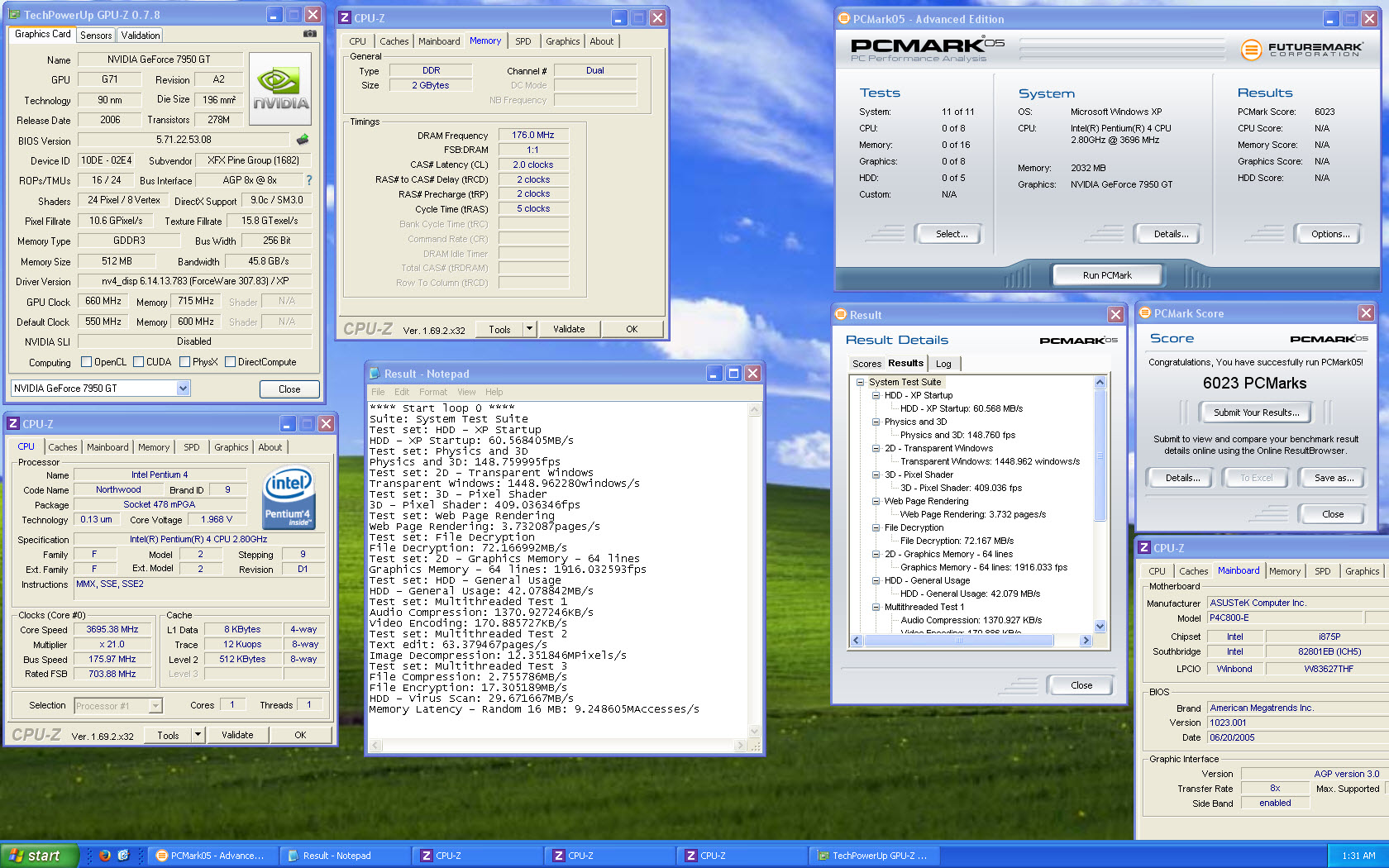Select the Web Page Rendering: 3.732 pages/s result row
The image size is (1389, 868).
972,514
